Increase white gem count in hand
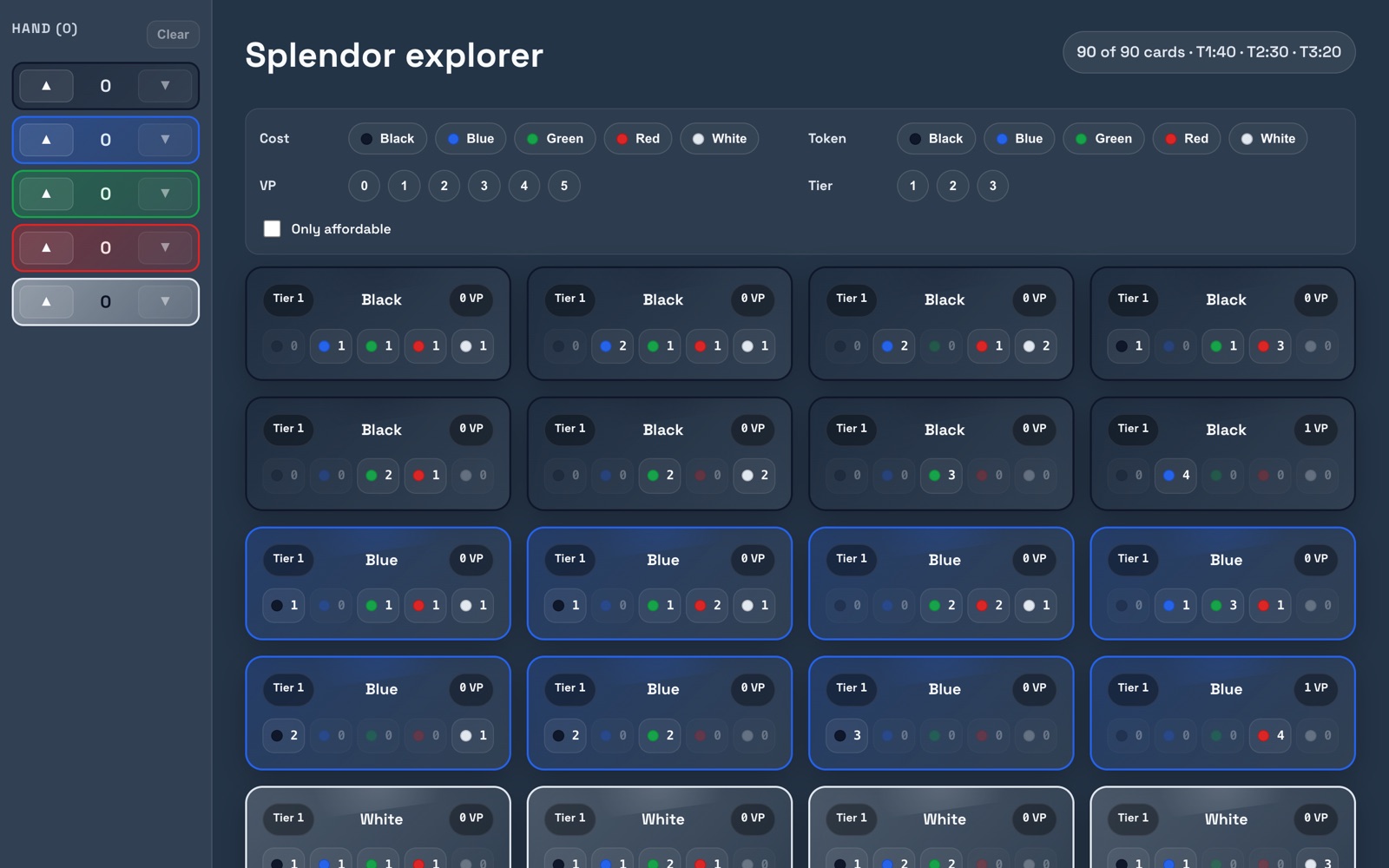1389x868 pixels. pyautogui.click(x=46, y=302)
